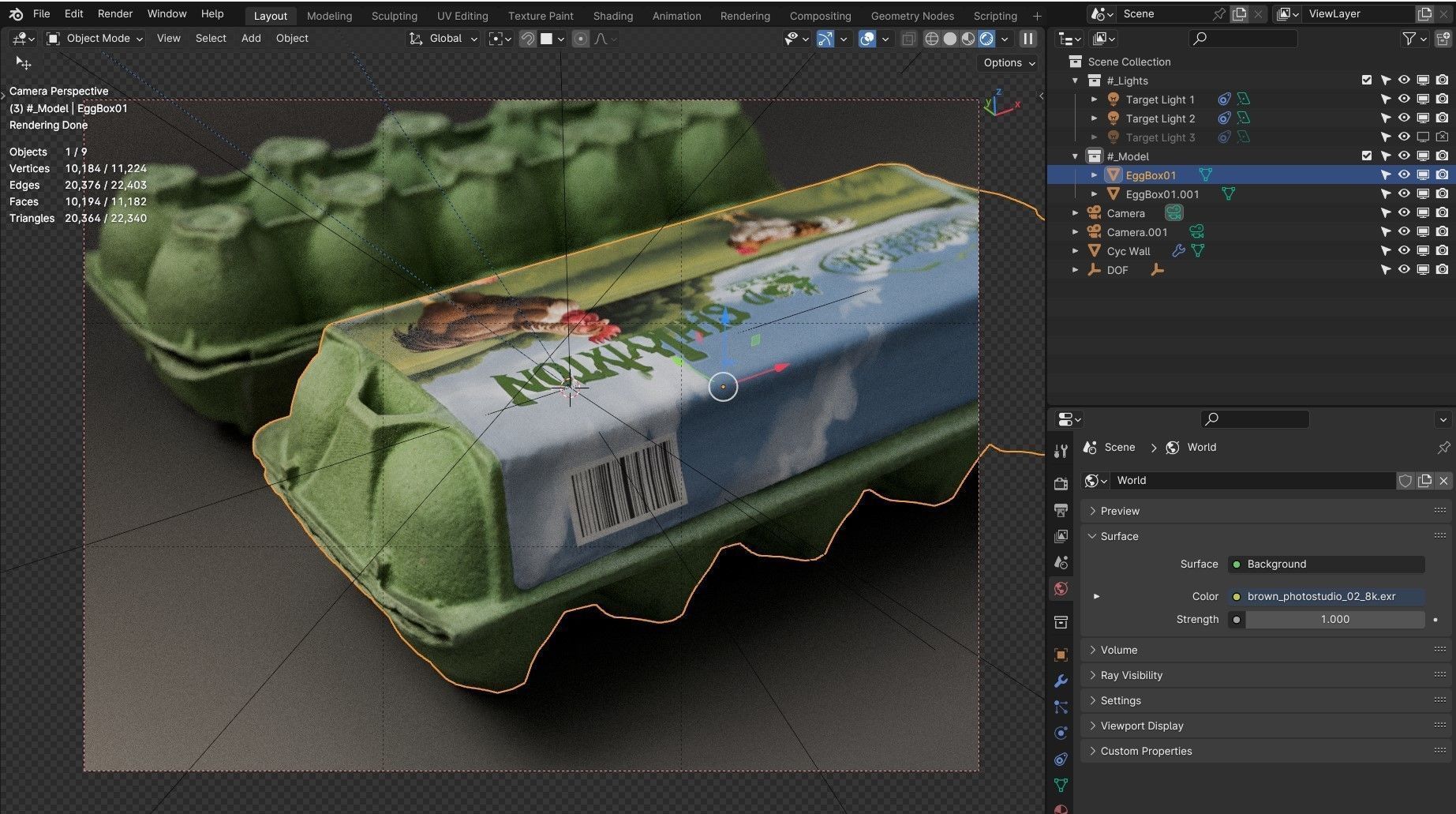Expand the Preview panel
This screenshot has height=814, width=1456.
point(1266,511)
